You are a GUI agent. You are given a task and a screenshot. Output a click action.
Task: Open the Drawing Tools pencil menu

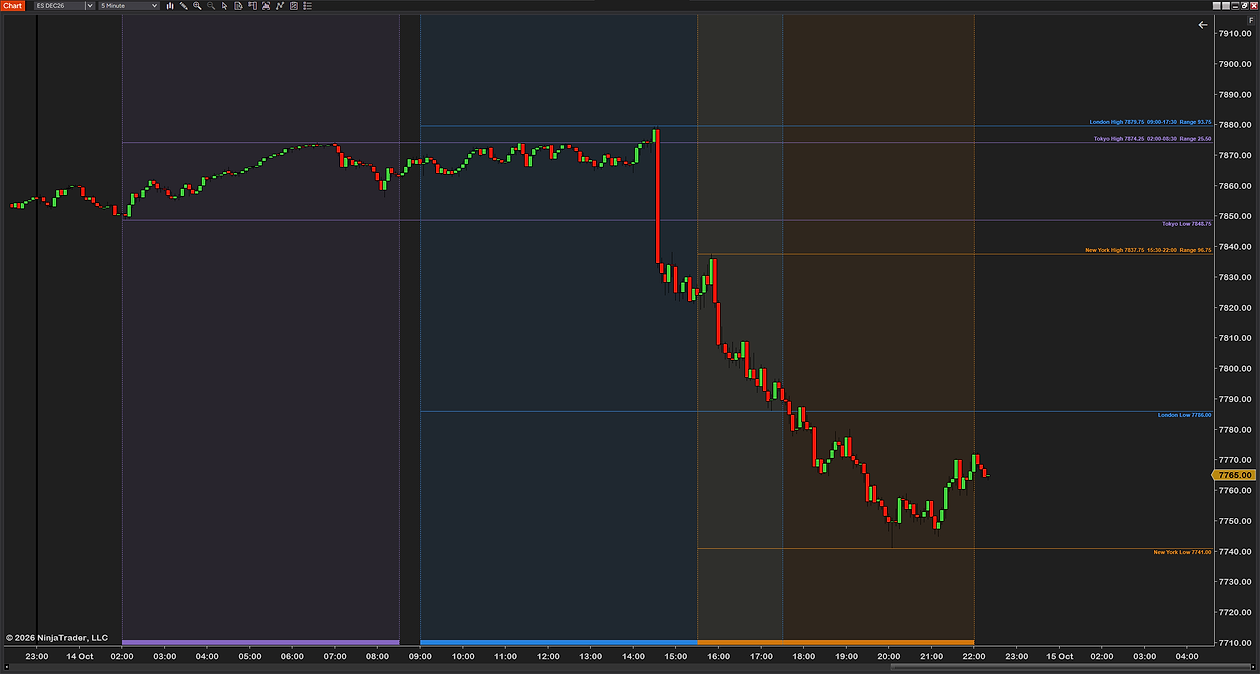coord(183,6)
